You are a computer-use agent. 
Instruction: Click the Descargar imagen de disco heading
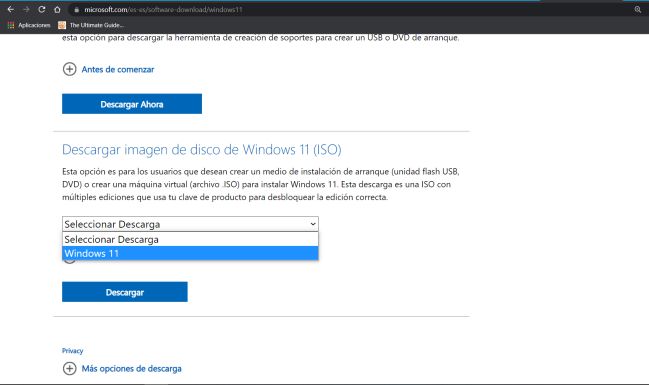coord(202,150)
